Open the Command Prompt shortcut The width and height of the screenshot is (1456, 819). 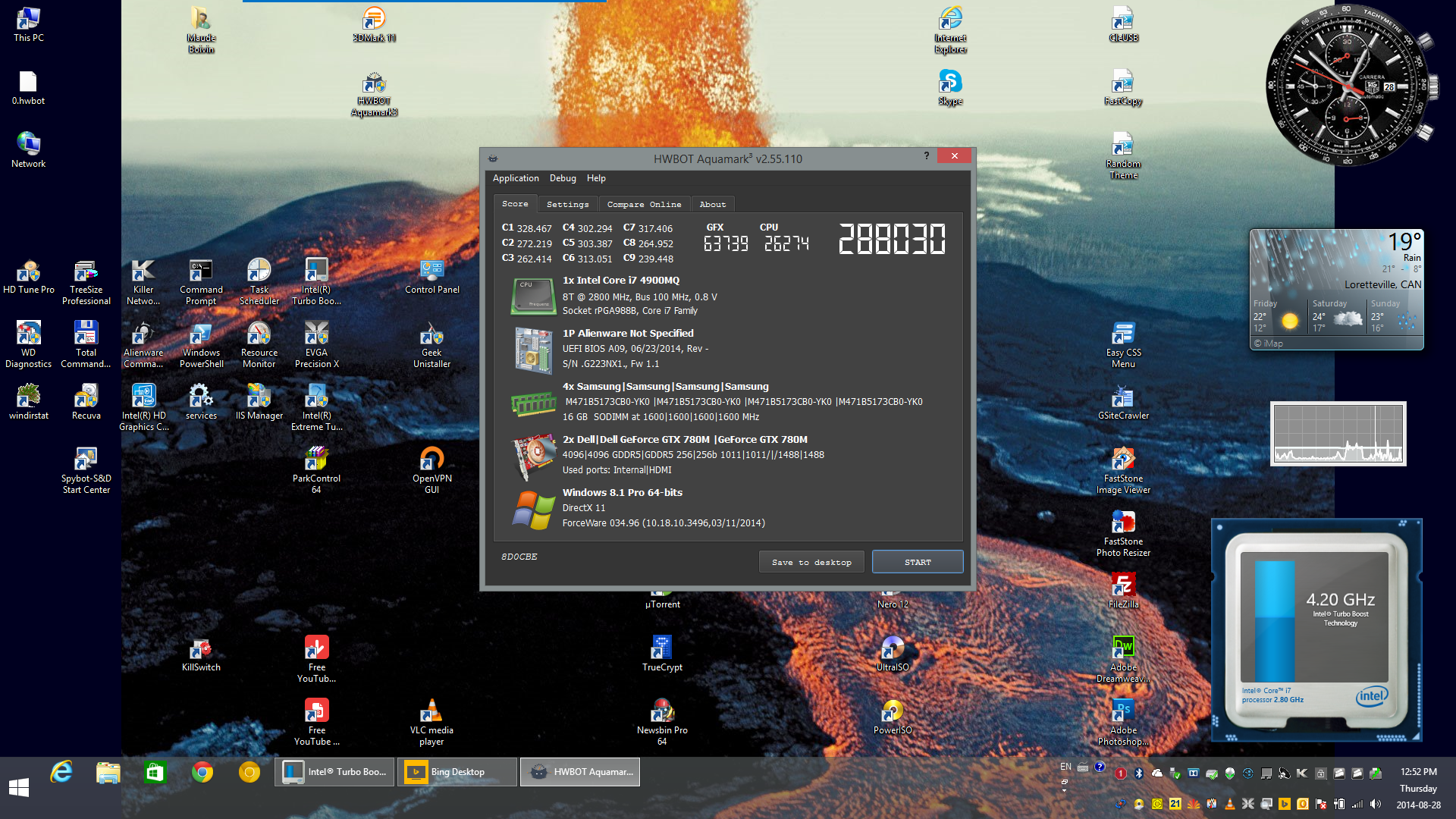click(201, 282)
